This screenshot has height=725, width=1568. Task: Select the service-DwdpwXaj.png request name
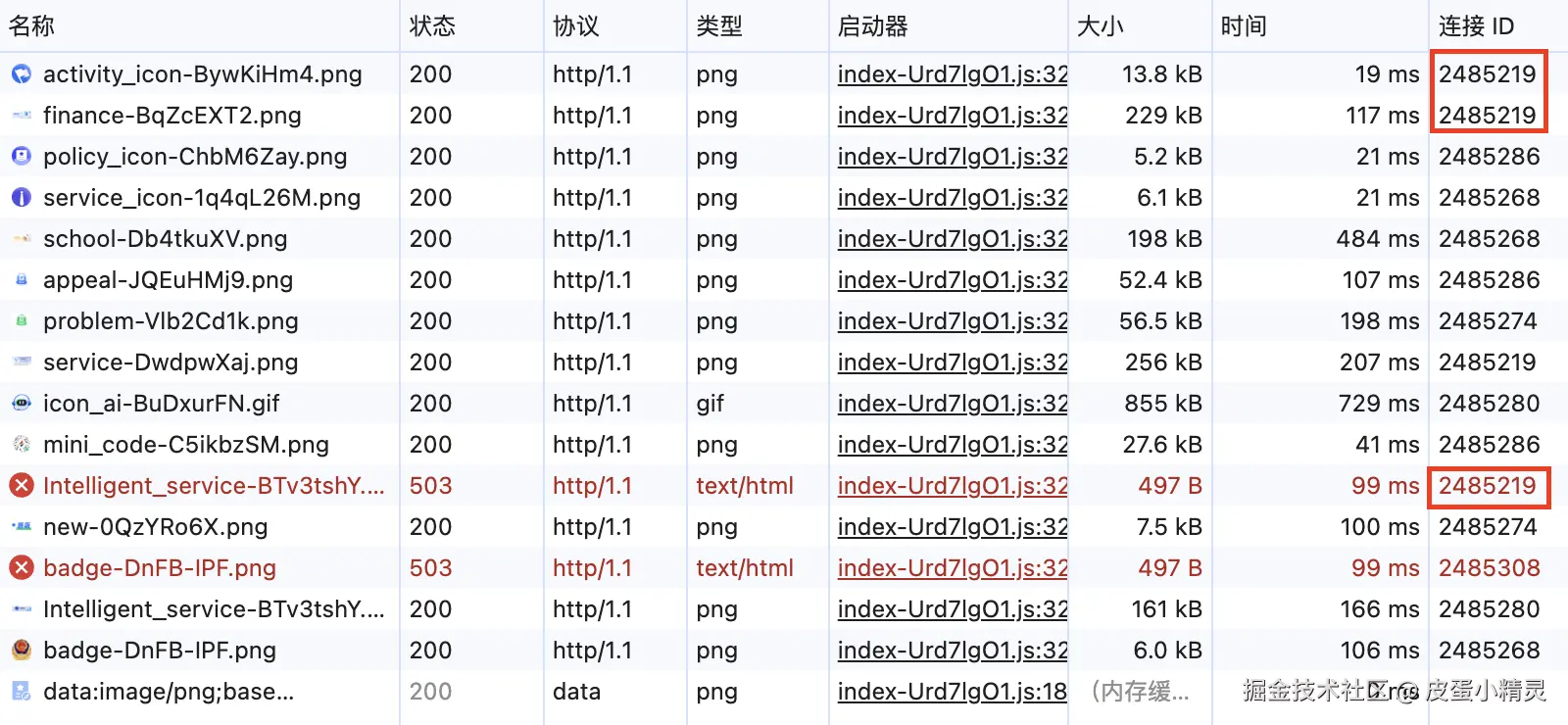pos(171,362)
